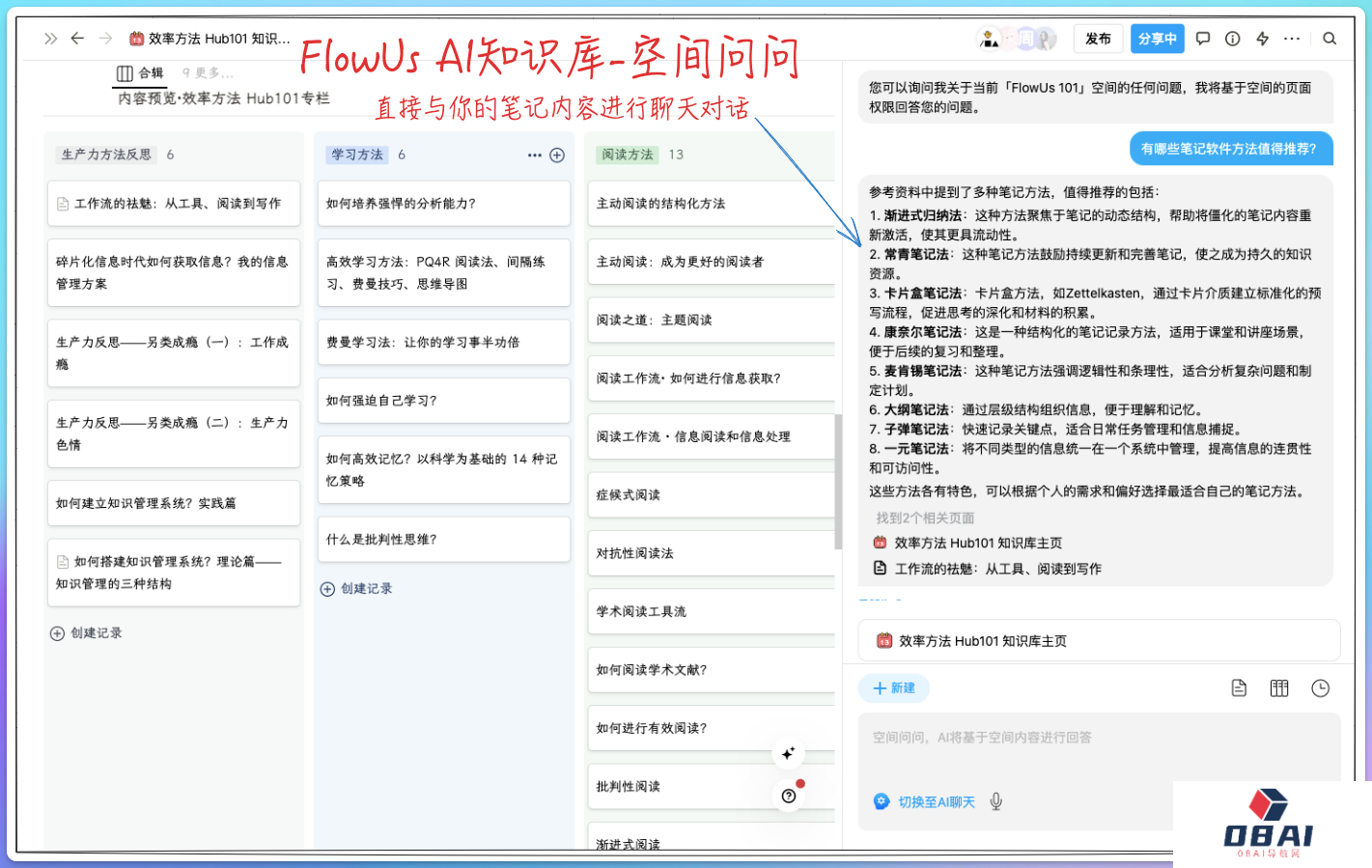
Task: Click the 合辑 view icon tab
Action: [x=140, y=73]
